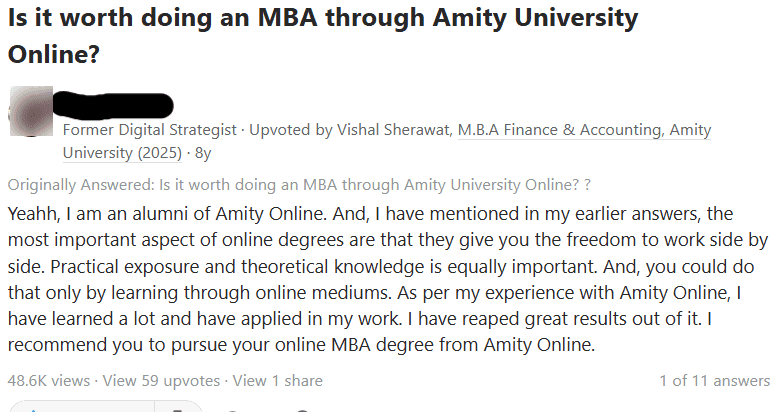Open the MBA Amity University Online question

coord(330,35)
